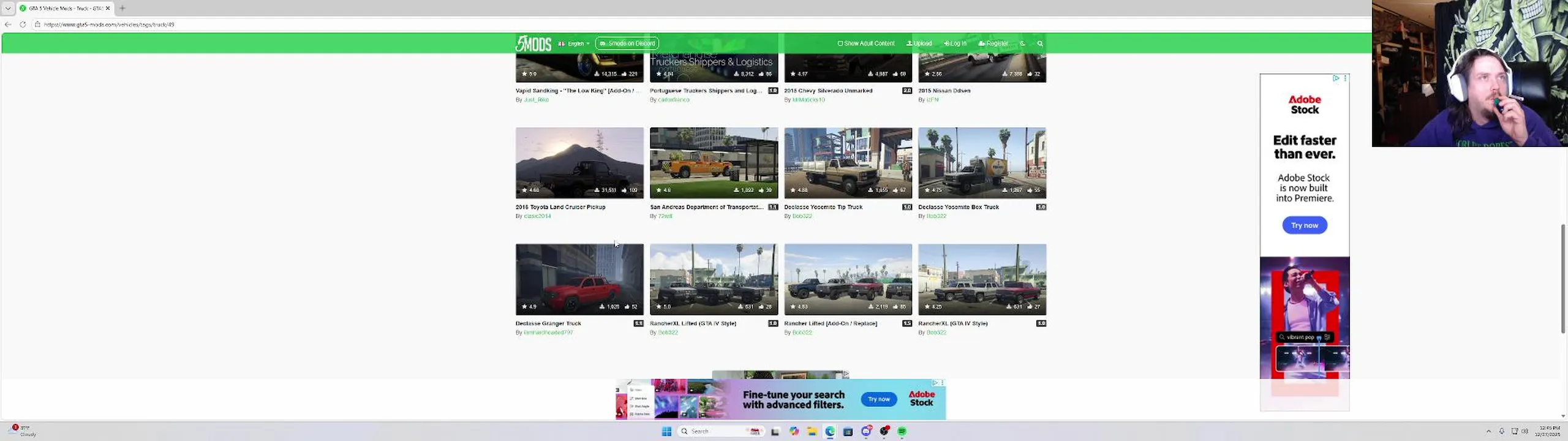
Task: Open File Explorer from the taskbar
Action: 812,431
